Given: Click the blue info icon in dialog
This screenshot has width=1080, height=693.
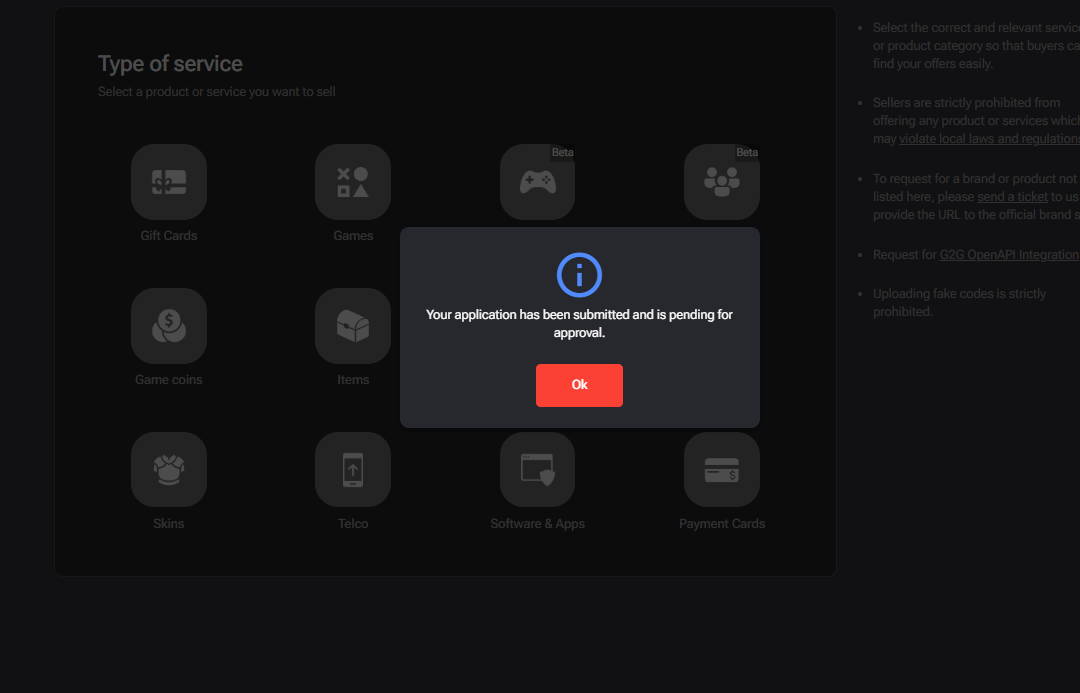Looking at the screenshot, I should click(579, 275).
